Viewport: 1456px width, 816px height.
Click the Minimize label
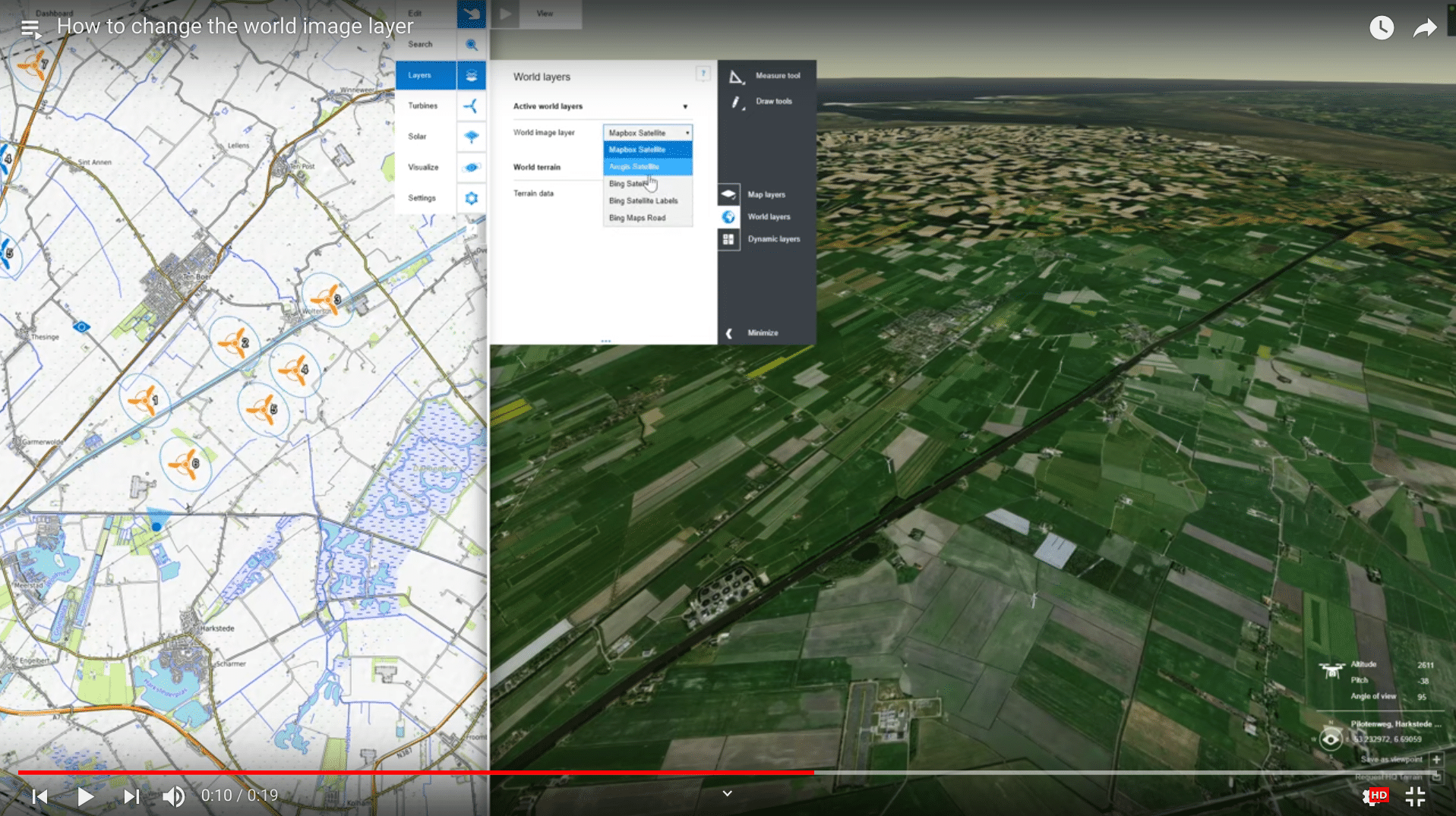click(x=763, y=333)
